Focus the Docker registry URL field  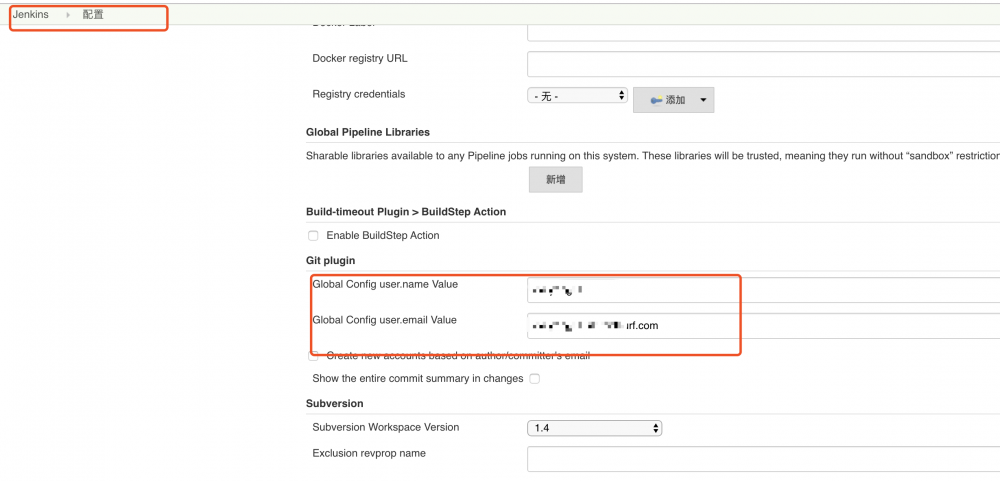(762, 64)
